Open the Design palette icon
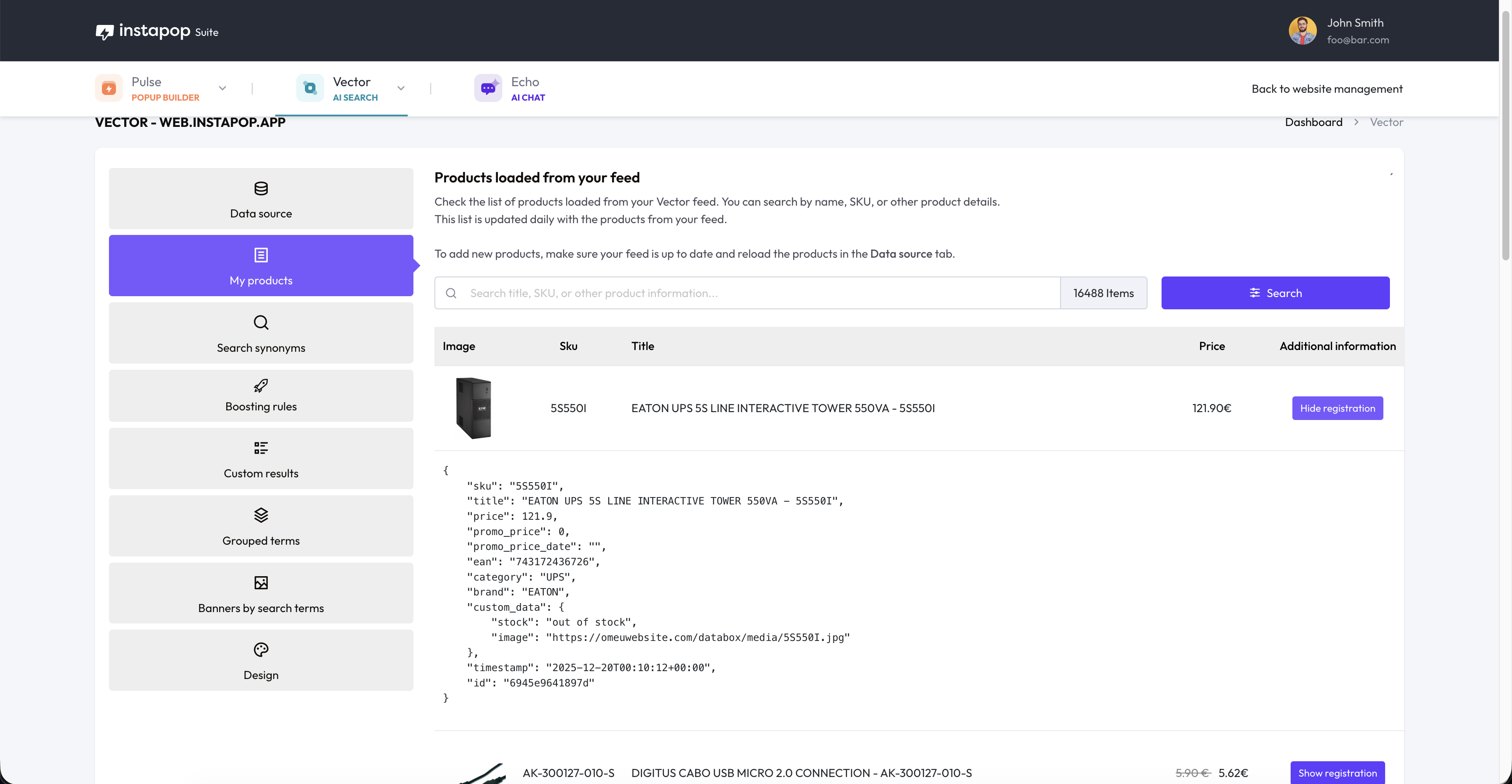The image size is (1512, 784). (x=261, y=650)
